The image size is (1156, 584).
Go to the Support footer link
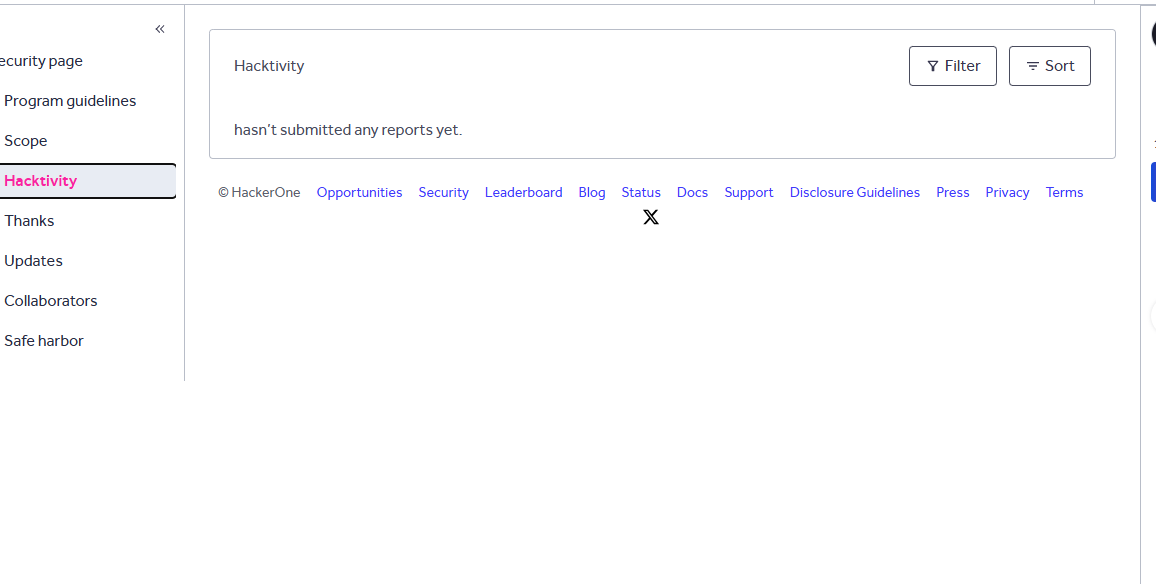748,192
